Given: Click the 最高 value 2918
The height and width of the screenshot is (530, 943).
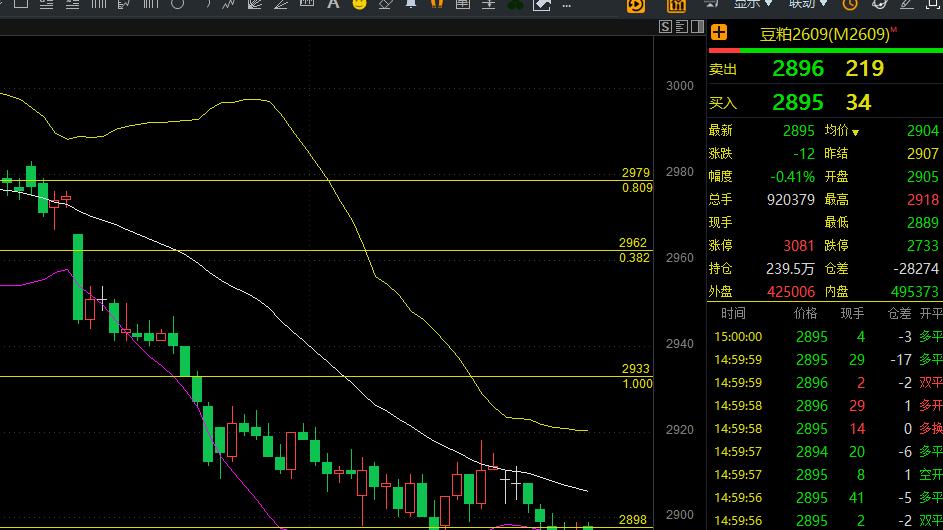Looking at the screenshot, I should coord(923,200).
